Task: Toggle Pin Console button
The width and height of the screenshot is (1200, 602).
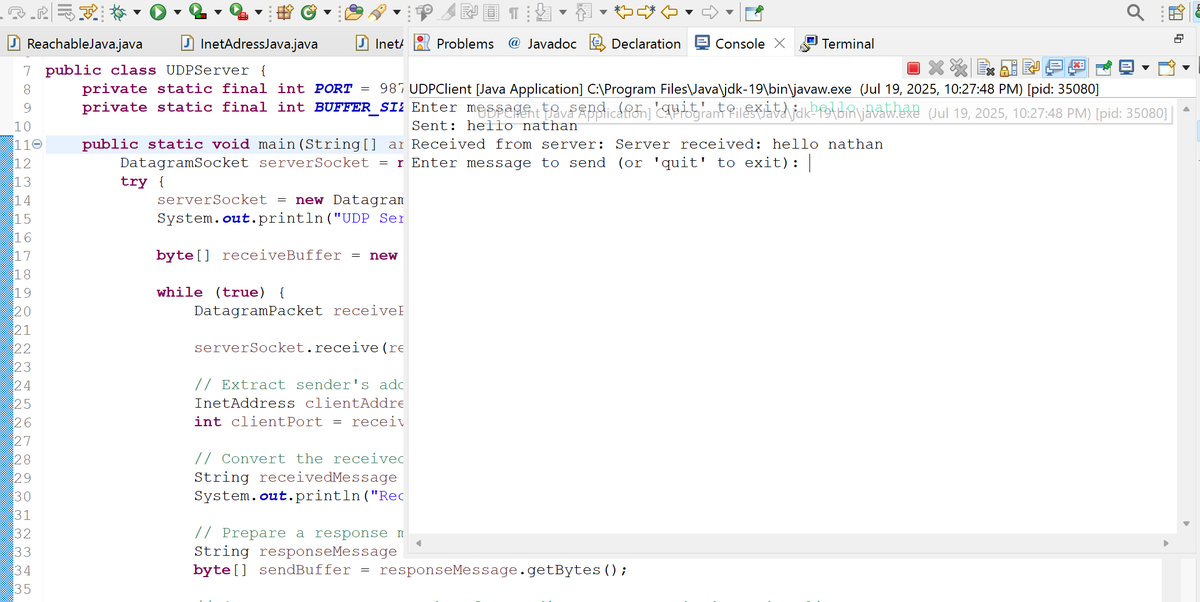Action: [x=1103, y=68]
